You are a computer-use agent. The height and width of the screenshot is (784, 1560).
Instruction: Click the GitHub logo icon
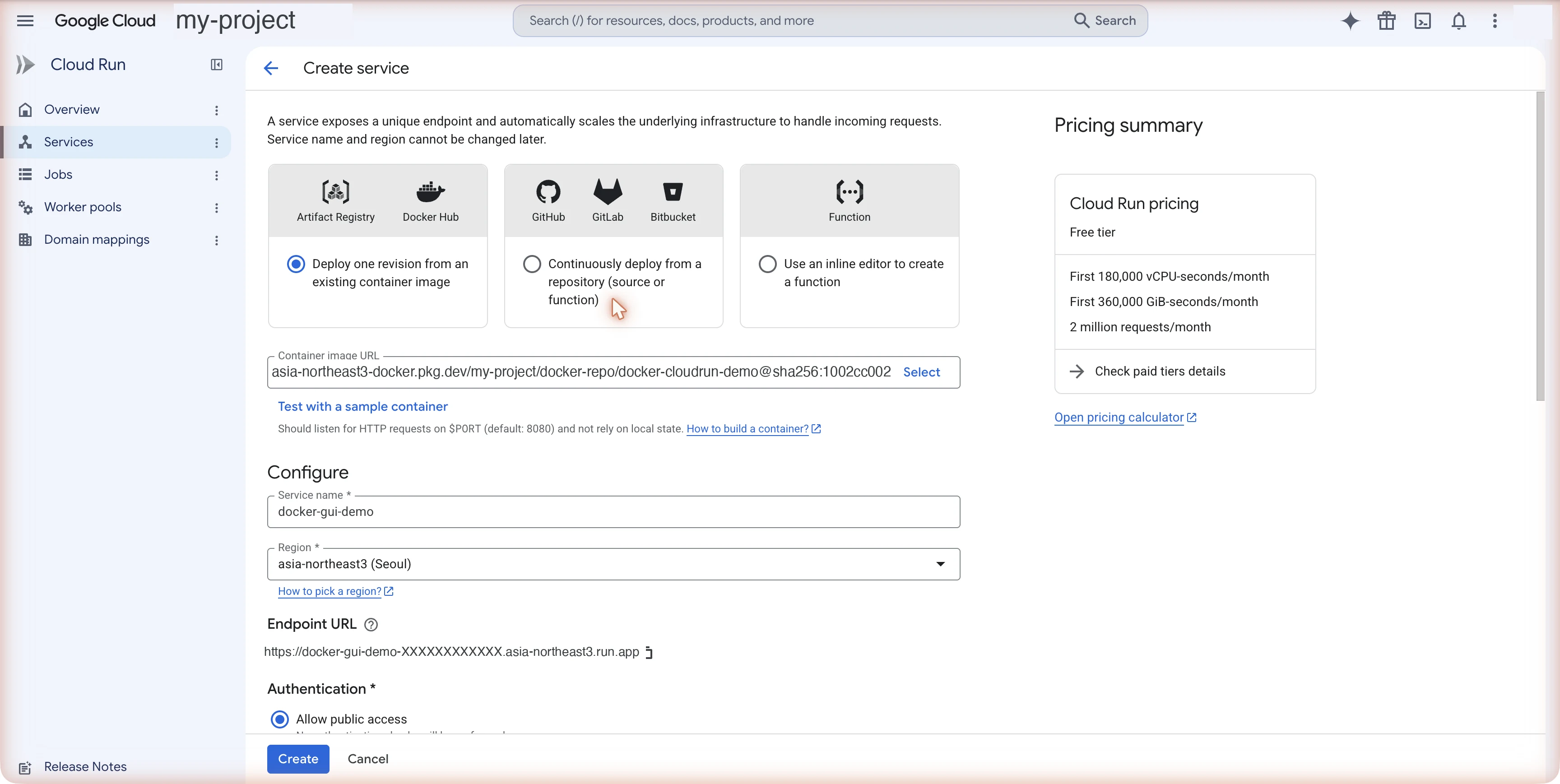(548, 192)
